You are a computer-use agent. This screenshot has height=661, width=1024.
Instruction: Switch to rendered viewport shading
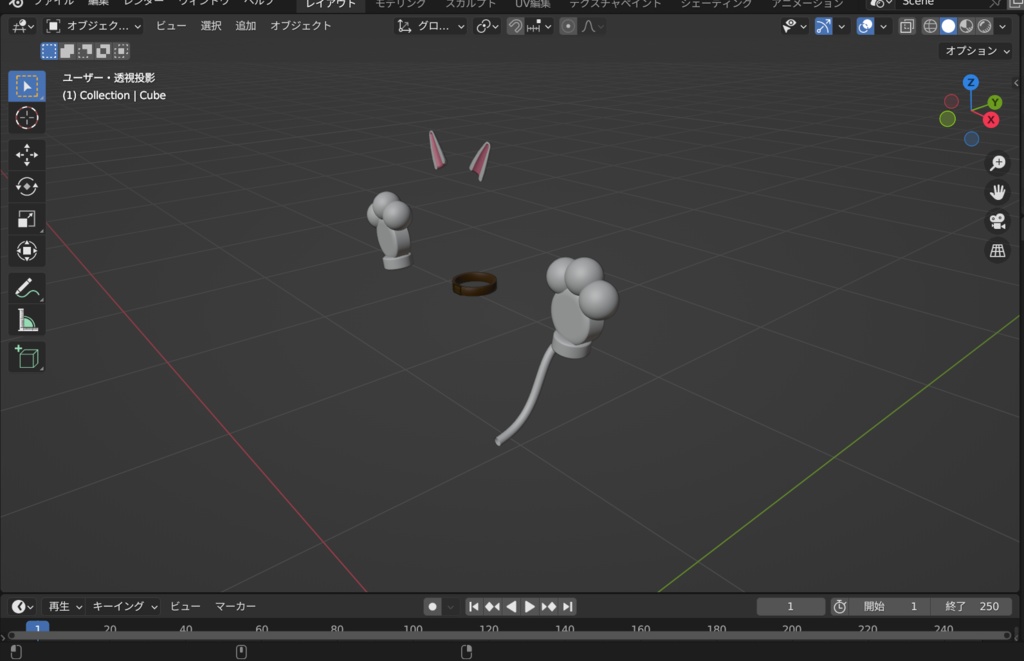(x=984, y=26)
